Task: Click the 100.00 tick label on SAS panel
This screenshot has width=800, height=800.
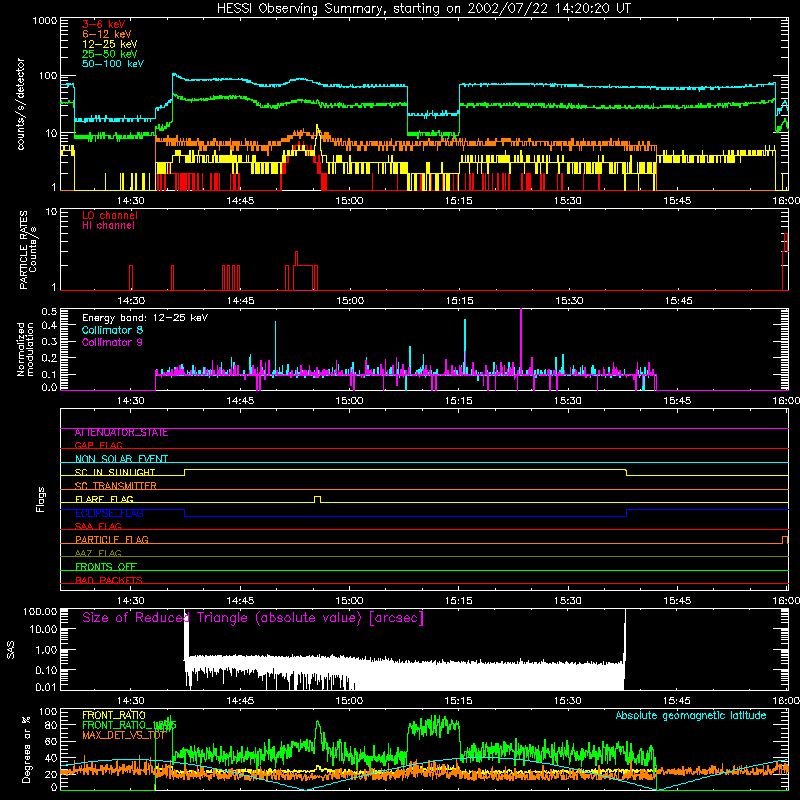Action: click(x=40, y=612)
